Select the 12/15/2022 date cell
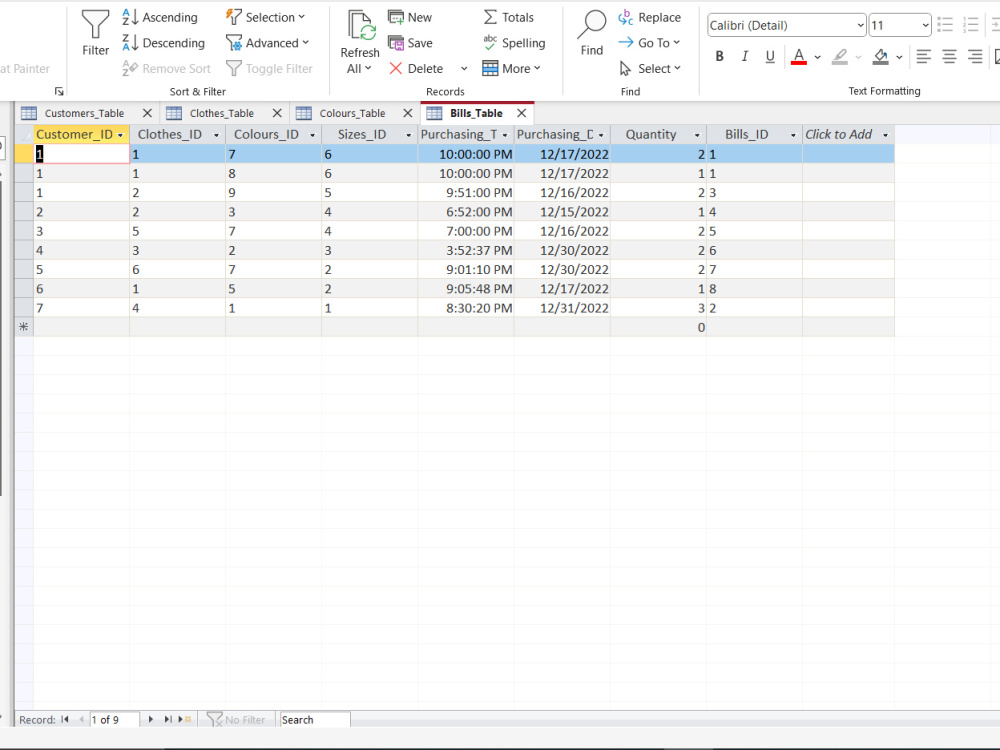Viewport: 1000px width, 750px height. (x=562, y=212)
